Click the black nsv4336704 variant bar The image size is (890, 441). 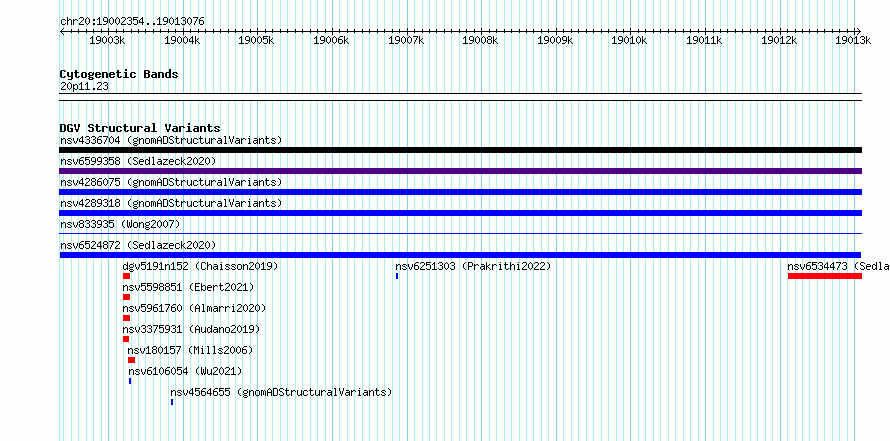click(460, 150)
